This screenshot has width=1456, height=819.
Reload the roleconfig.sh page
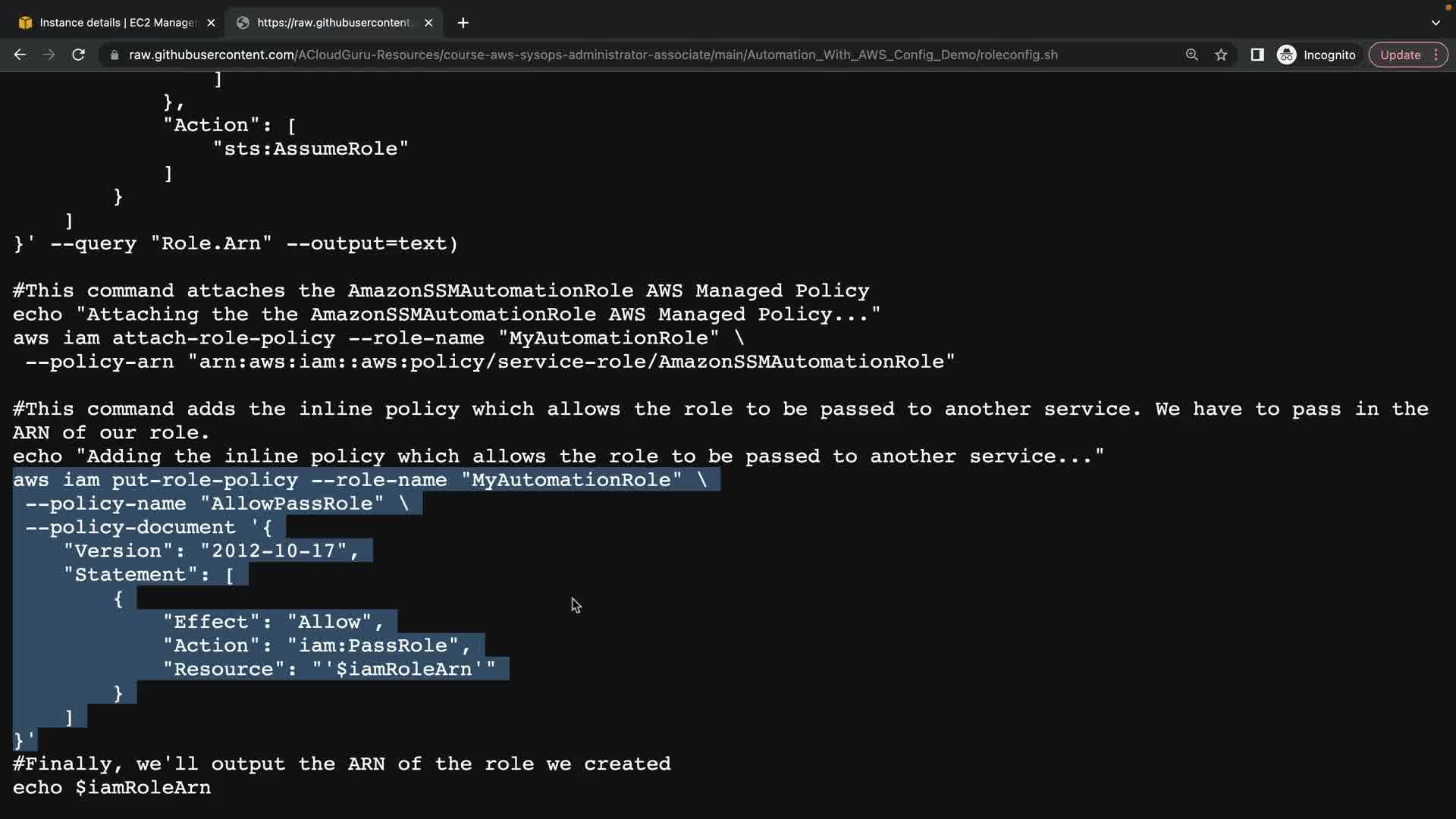tap(78, 55)
